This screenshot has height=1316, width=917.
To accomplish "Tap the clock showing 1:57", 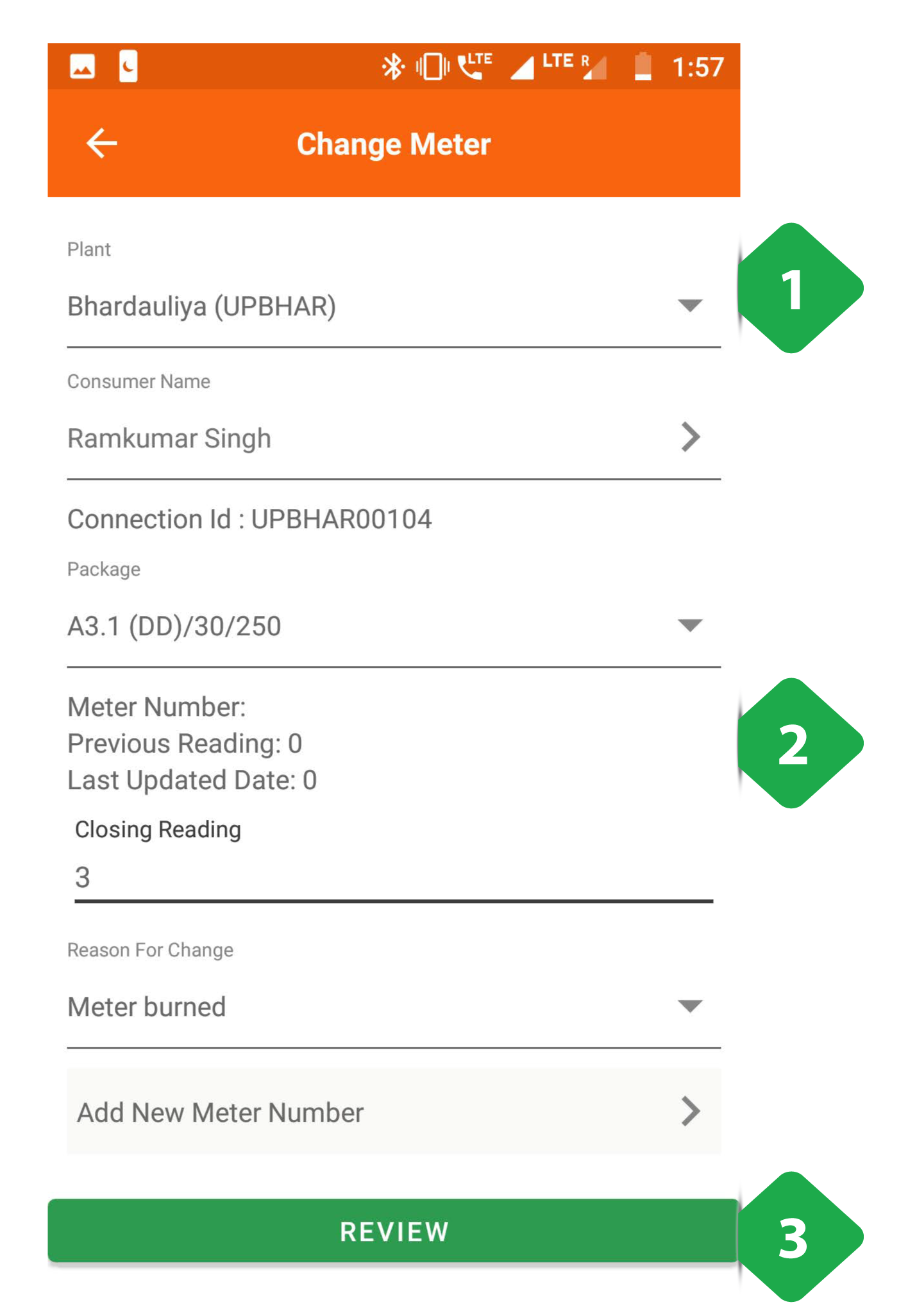I will tap(698, 67).
